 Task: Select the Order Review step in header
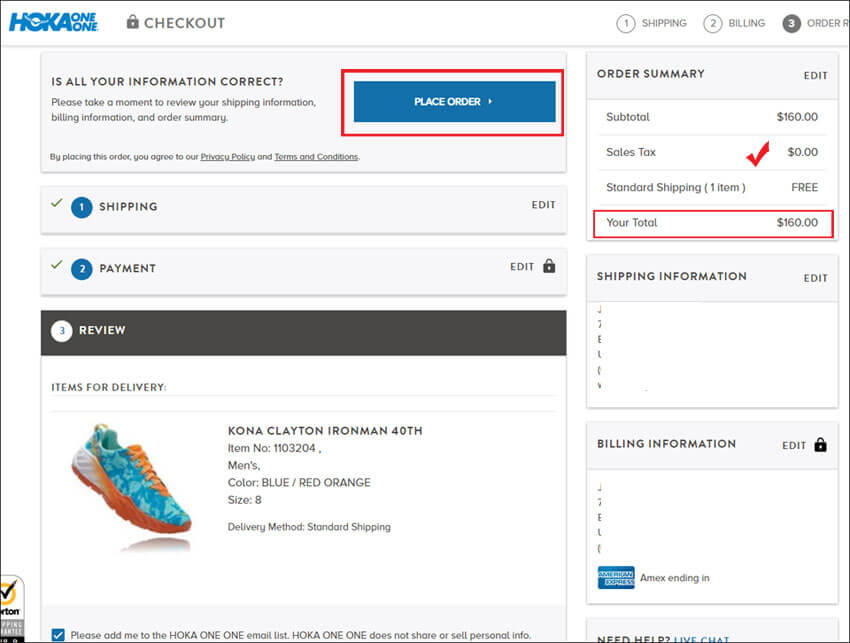click(815, 23)
